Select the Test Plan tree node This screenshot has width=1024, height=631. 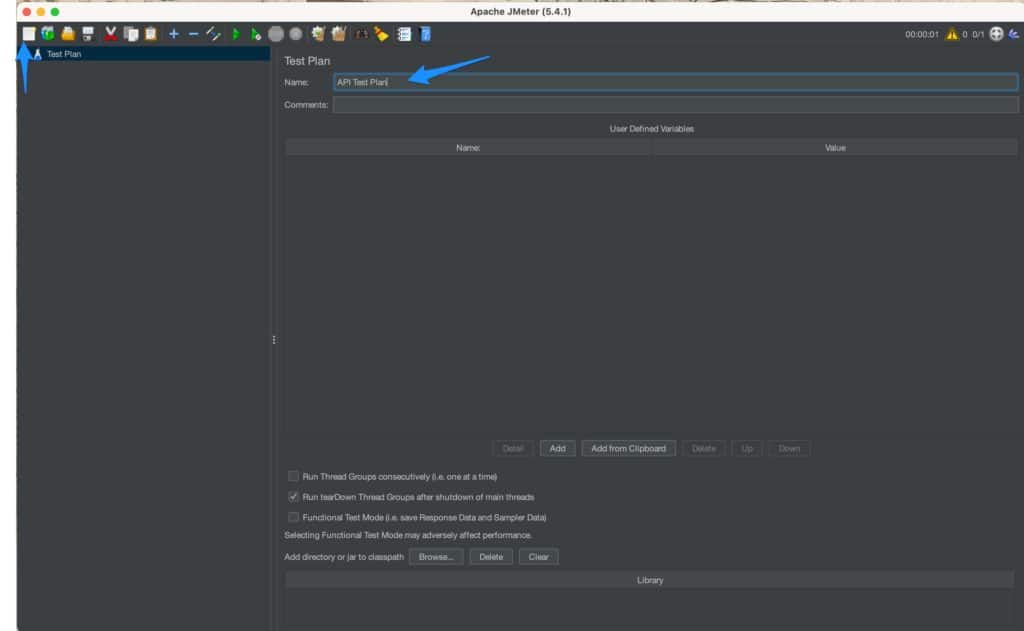[x=64, y=54]
